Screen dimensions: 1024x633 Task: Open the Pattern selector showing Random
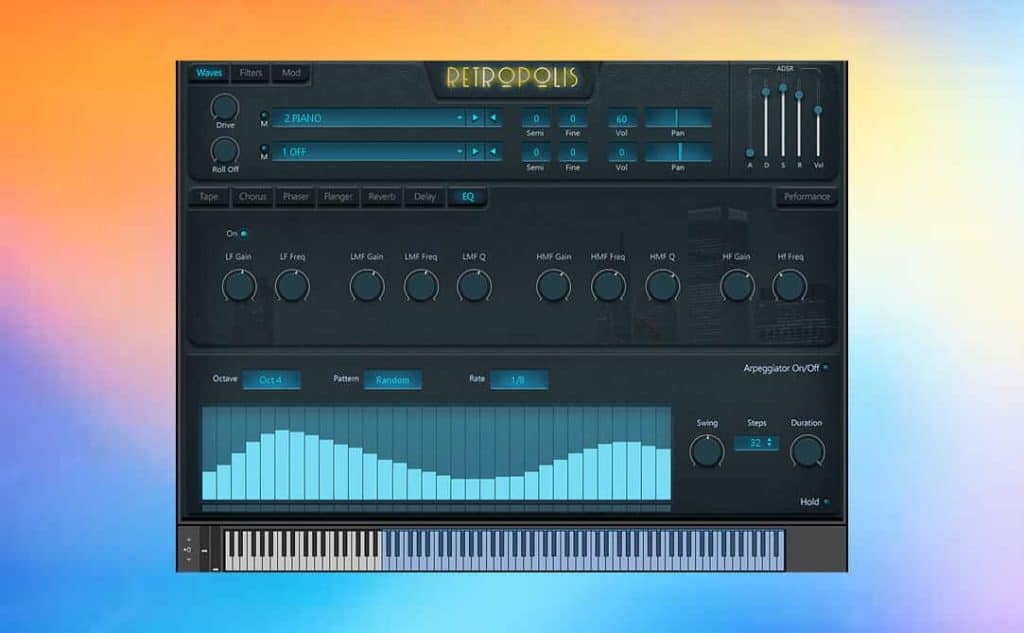392,380
